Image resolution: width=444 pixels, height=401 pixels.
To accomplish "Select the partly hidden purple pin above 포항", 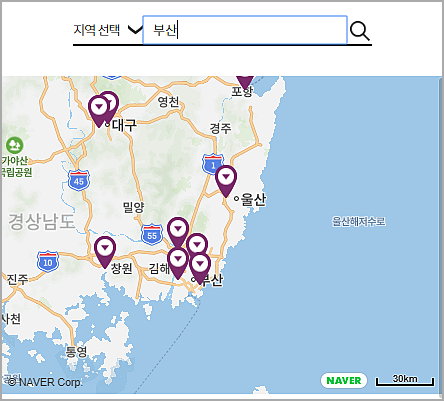I will [245, 82].
